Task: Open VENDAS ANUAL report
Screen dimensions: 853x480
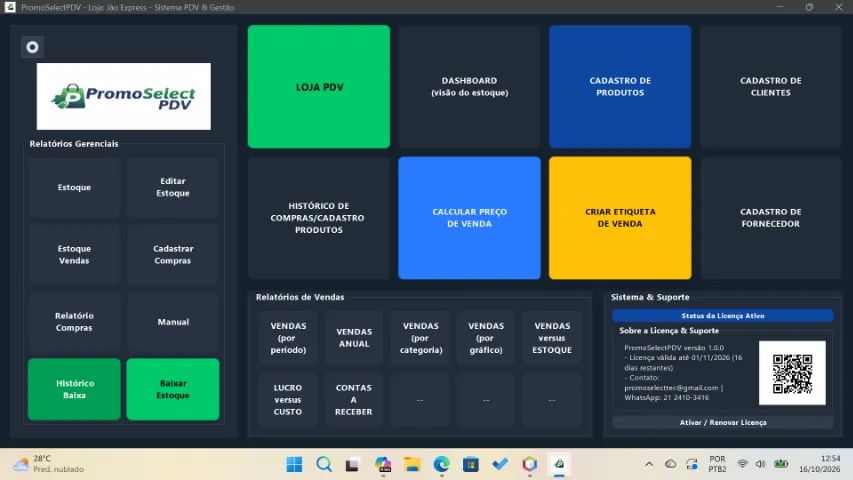Action: pos(354,338)
